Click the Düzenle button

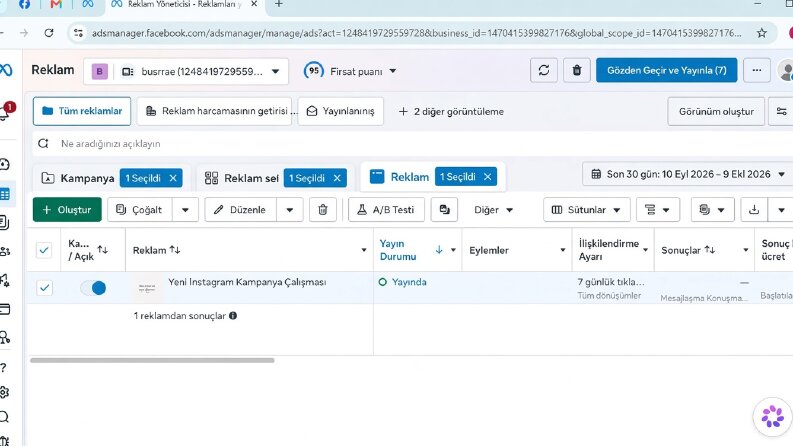[241, 210]
